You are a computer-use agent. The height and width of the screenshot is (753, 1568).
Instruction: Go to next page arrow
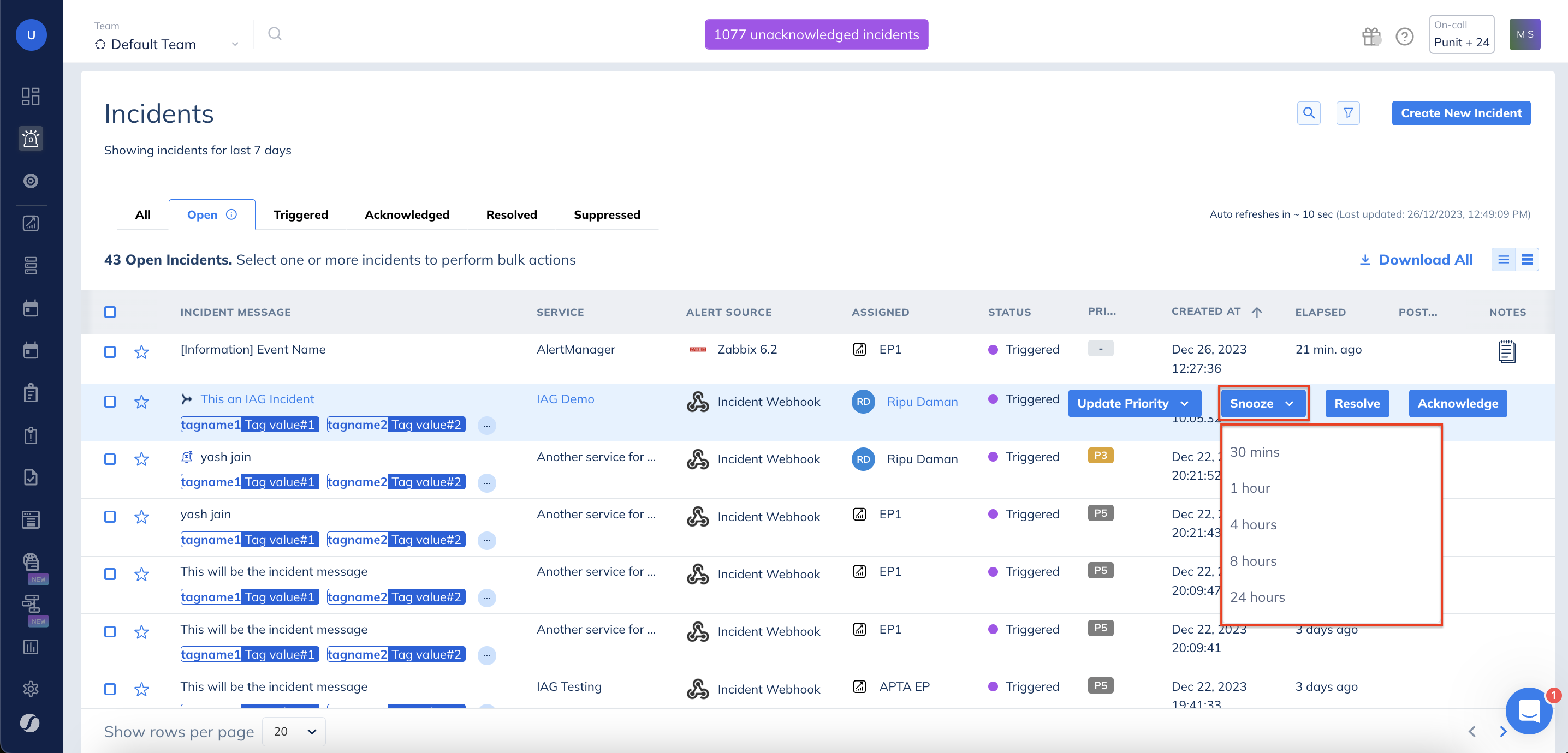[1503, 731]
